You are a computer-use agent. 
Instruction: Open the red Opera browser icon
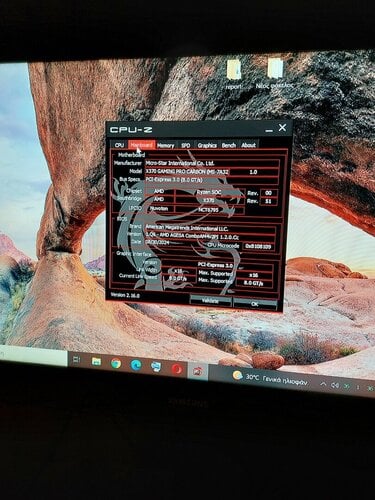coord(177,369)
